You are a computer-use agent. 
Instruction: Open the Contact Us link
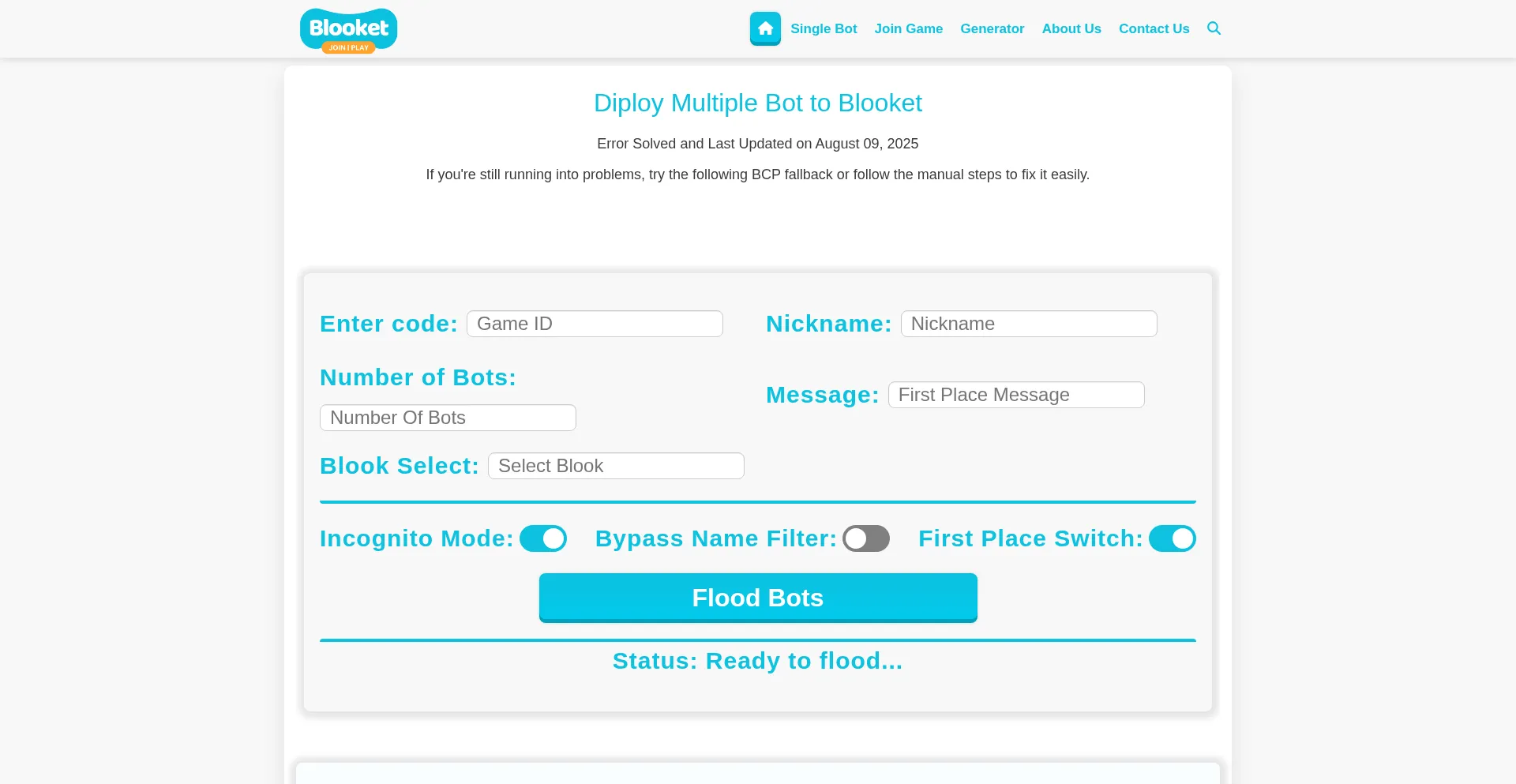coord(1154,28)
